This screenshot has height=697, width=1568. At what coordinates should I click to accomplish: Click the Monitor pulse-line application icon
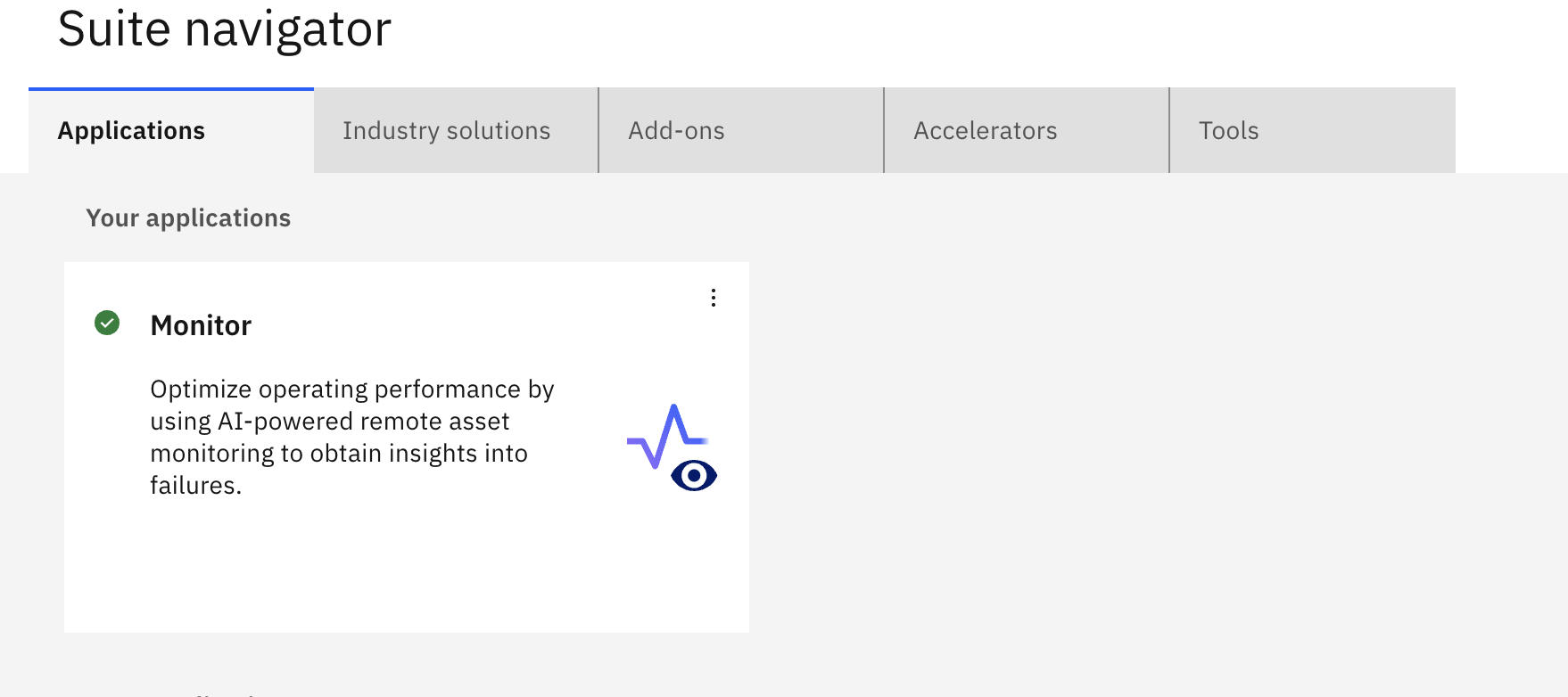(671, 447)
